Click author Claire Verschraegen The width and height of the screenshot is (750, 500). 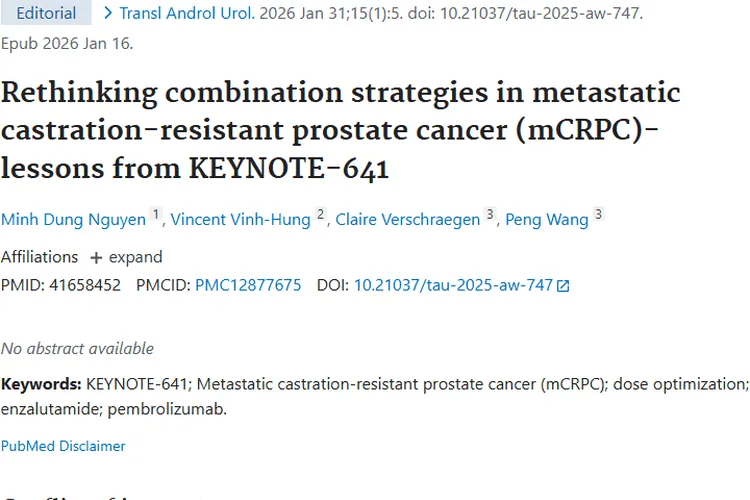pos(408,220)
